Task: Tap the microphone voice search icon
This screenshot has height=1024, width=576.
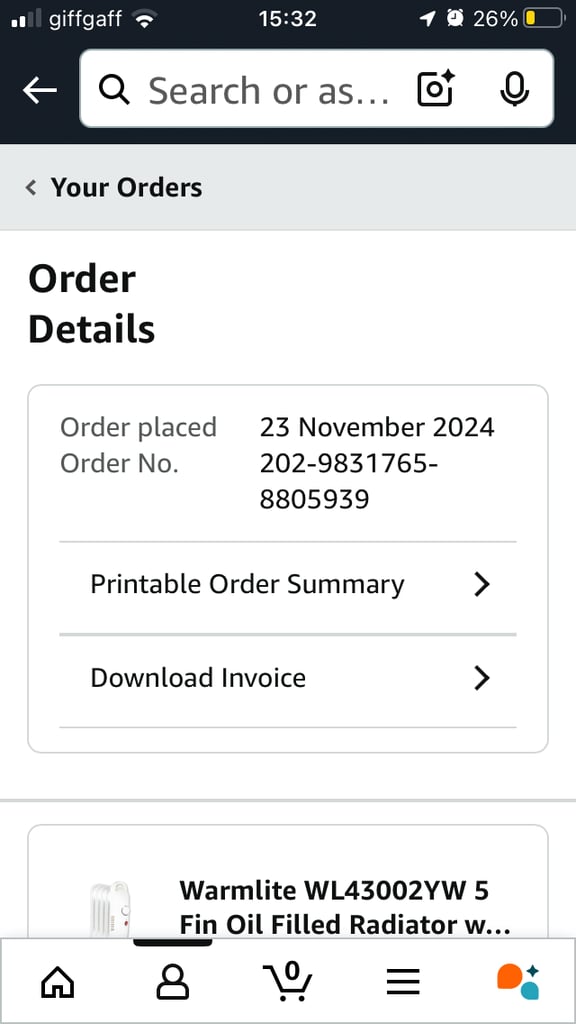Action: (x=514, y=89)
